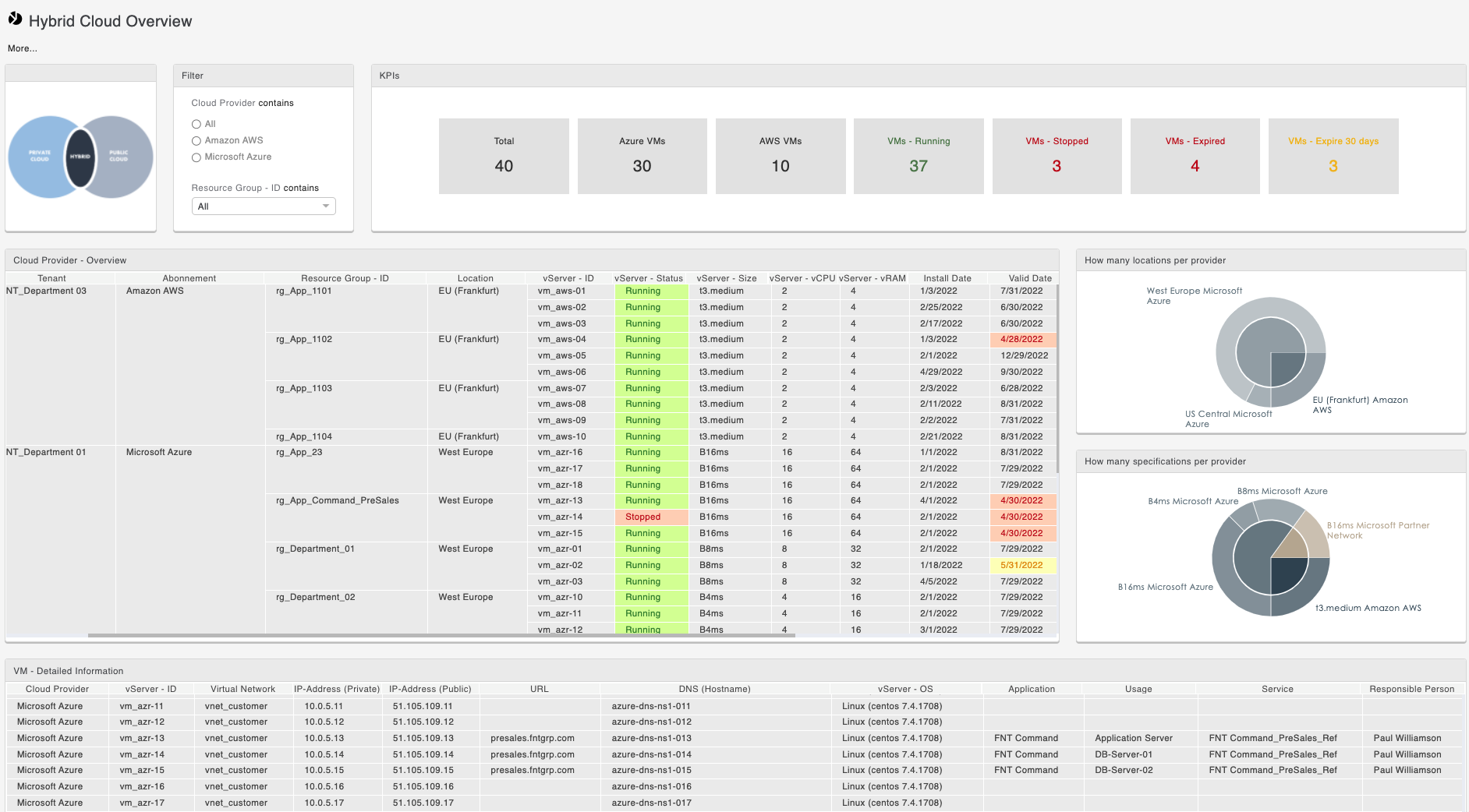Click the dashboard logo icon beside the title
Image resolution: width=1469 pixels, height=812 pixels.
(x=15, y=19)
